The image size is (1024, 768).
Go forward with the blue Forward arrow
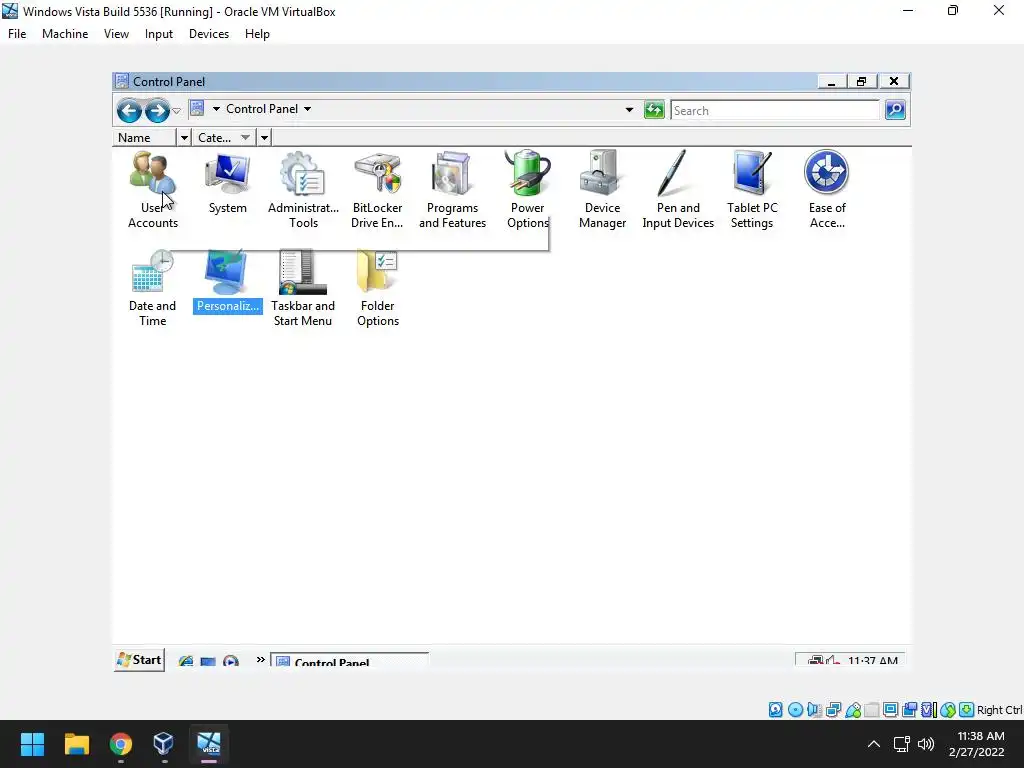coord(157,110)
